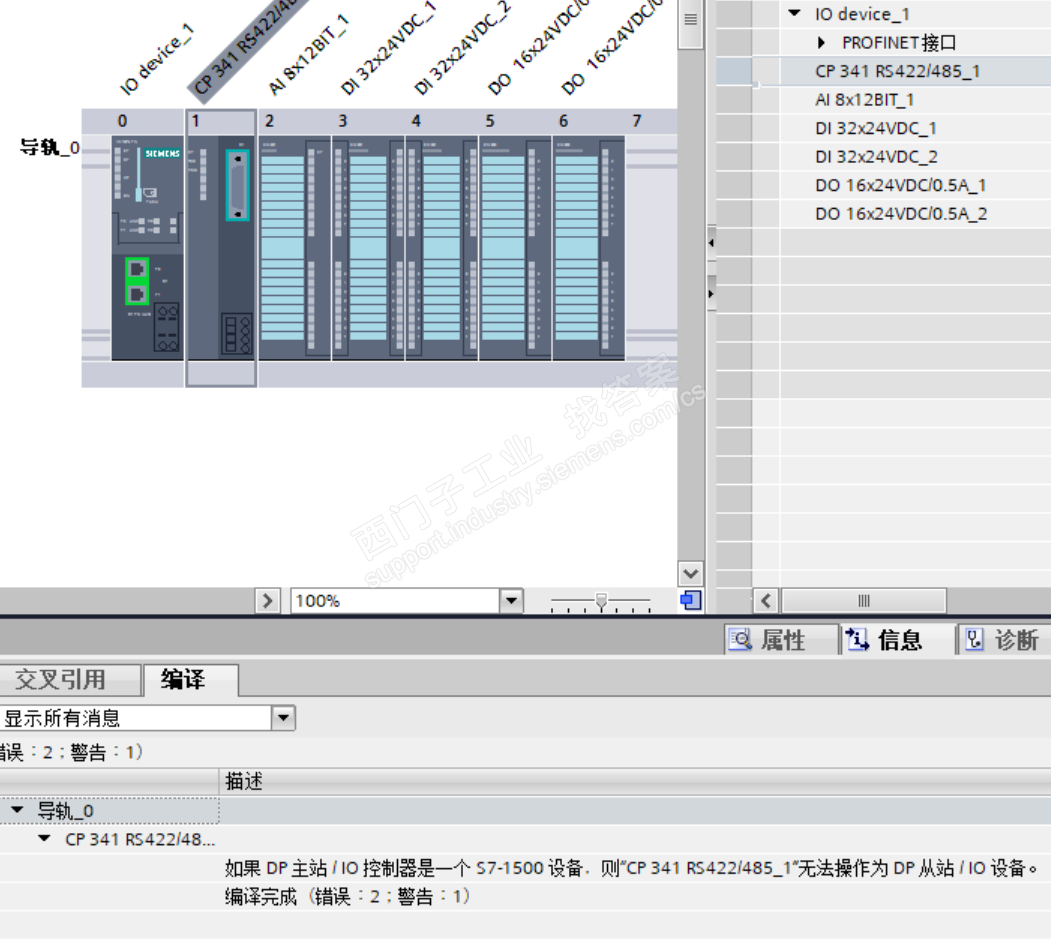
Task: Click the rotated IO device_1 label
Action: tap(156, 60)
